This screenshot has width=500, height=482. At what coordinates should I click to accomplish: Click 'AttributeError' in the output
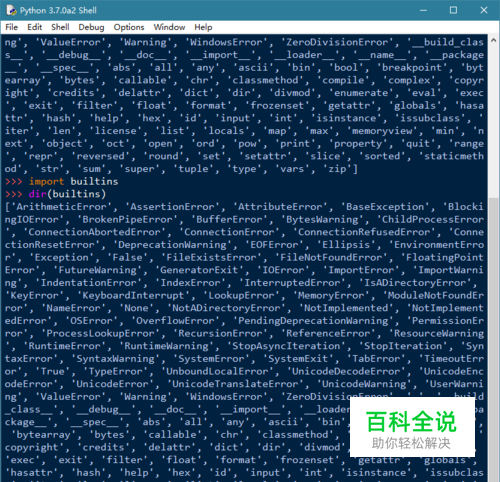coord(280,207)
